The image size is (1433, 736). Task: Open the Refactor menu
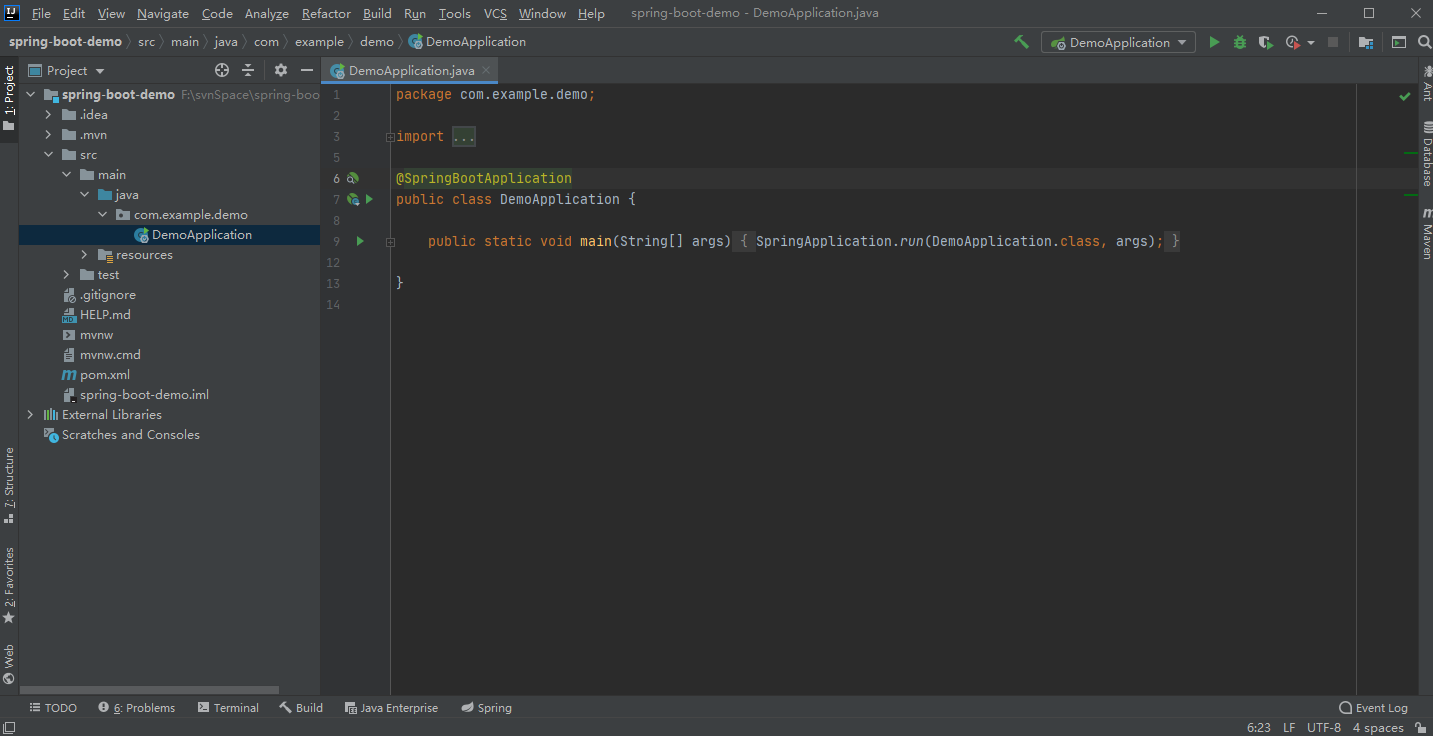(x=326, y=13)
